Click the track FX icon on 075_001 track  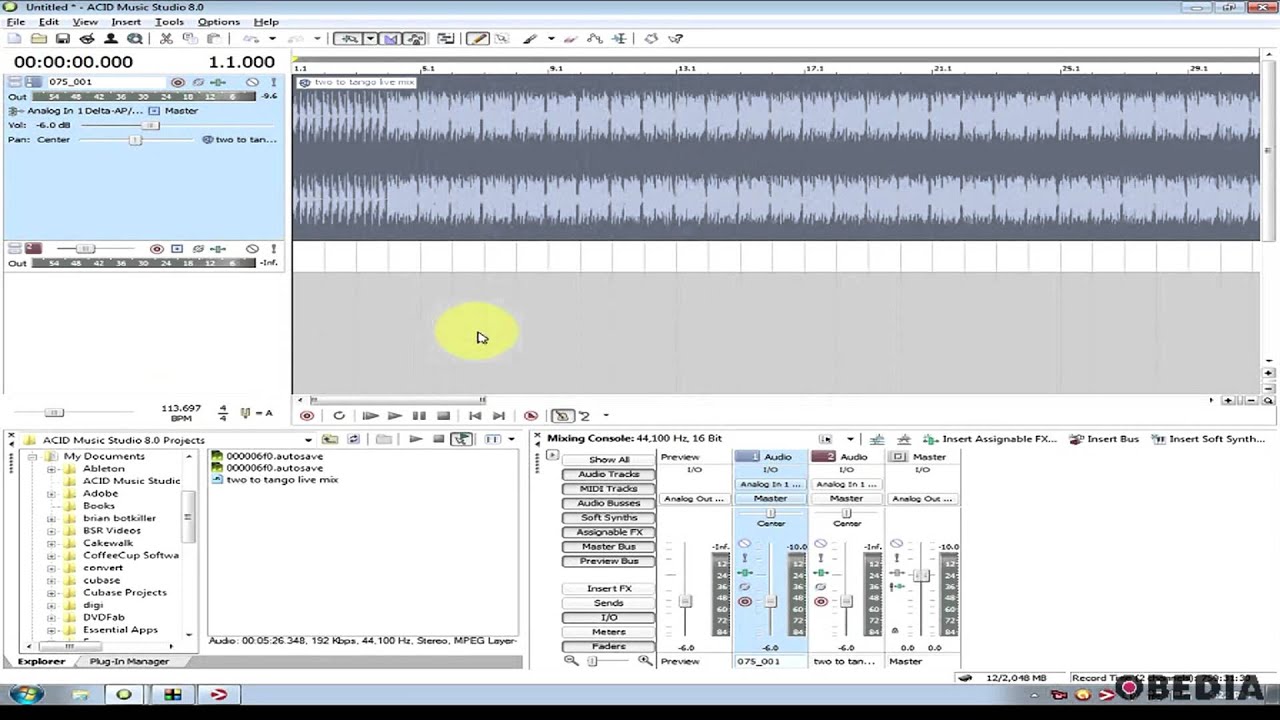coord(217,82)
